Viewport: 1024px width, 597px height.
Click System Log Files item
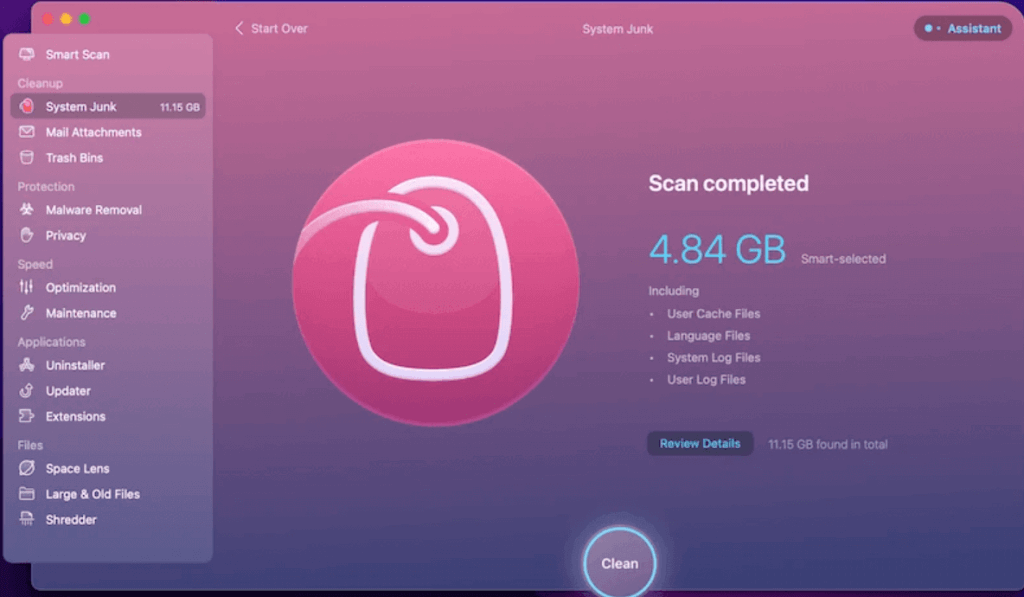coord(713,357)
